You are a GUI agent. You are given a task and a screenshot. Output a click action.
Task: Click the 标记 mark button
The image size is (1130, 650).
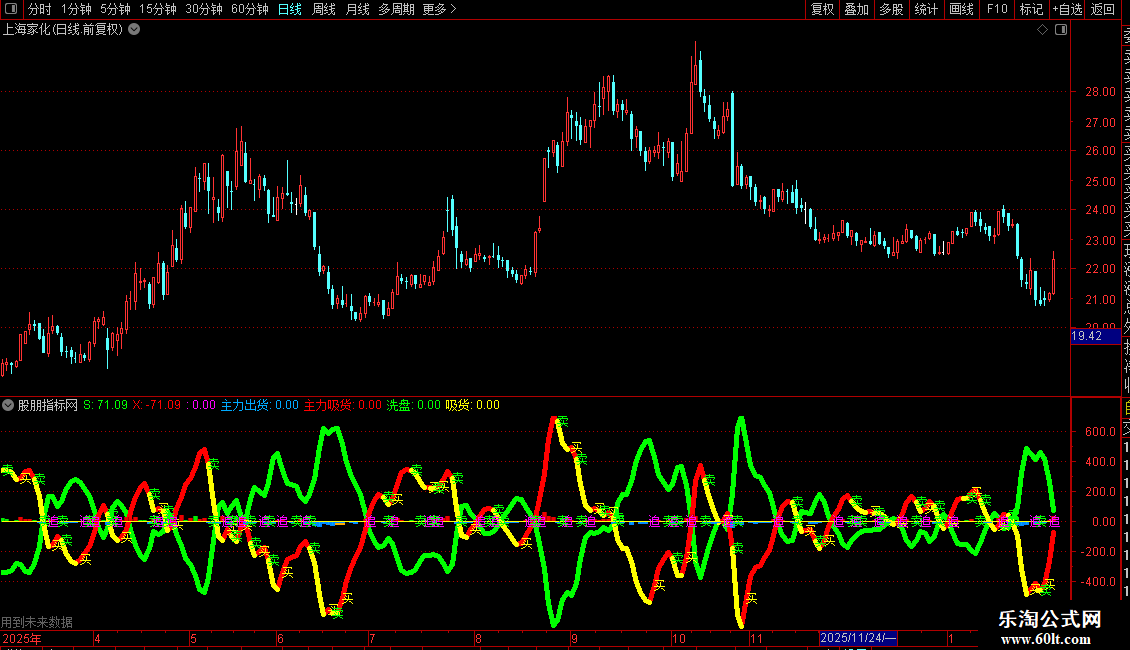coord(1031,9)
